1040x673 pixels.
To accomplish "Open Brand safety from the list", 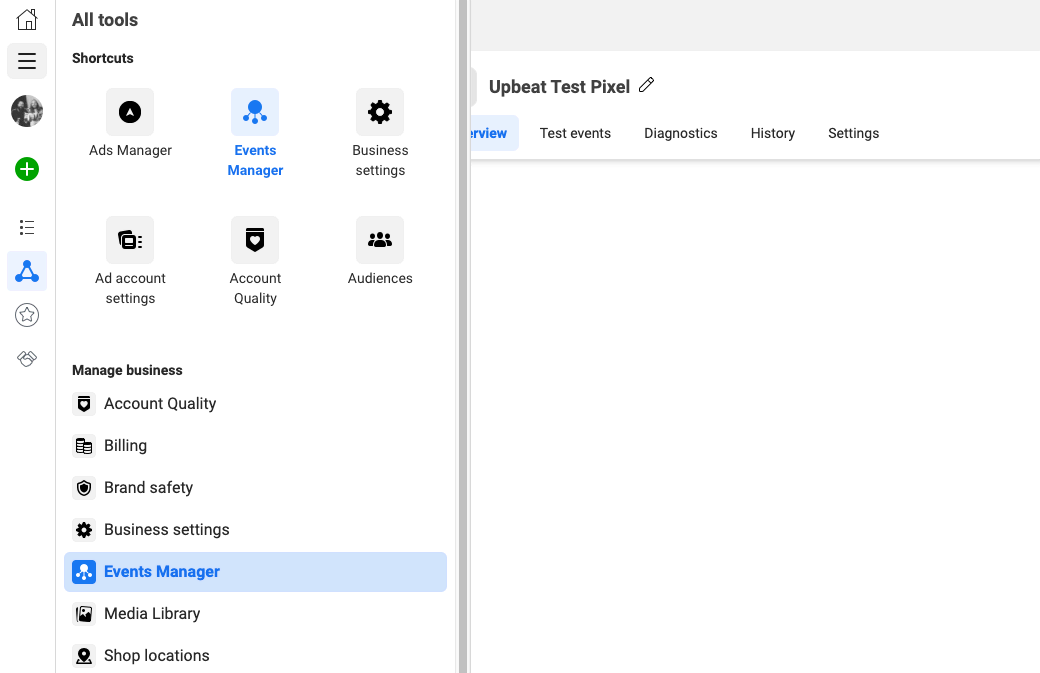I will (255, 488).
